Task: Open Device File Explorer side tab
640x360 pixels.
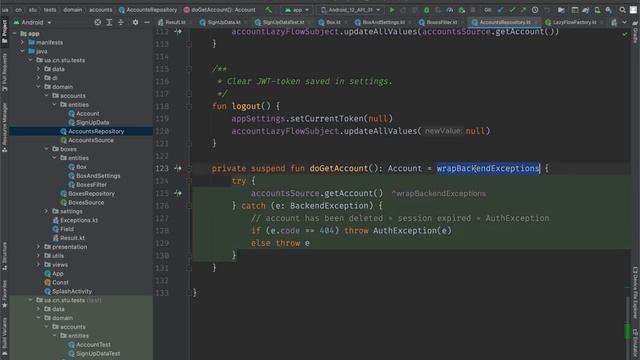Action: click(x=635, y=293)
